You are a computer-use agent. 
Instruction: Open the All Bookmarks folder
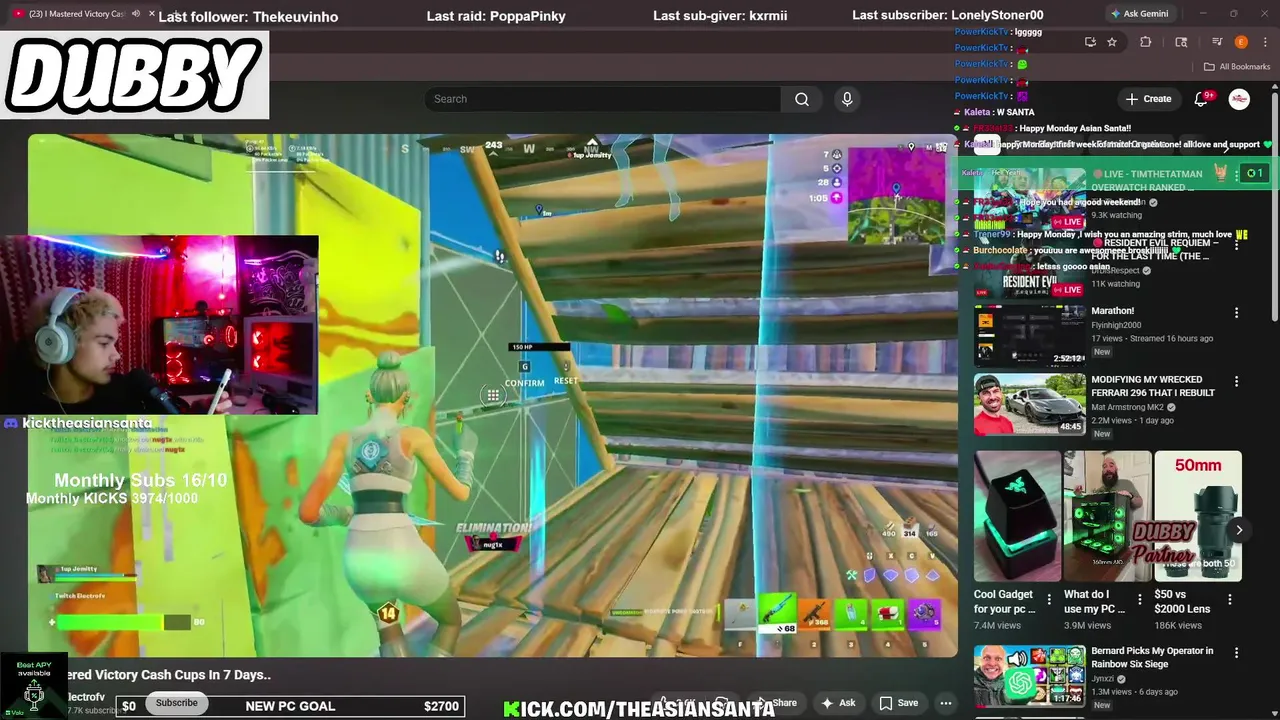click(1237, 67)
